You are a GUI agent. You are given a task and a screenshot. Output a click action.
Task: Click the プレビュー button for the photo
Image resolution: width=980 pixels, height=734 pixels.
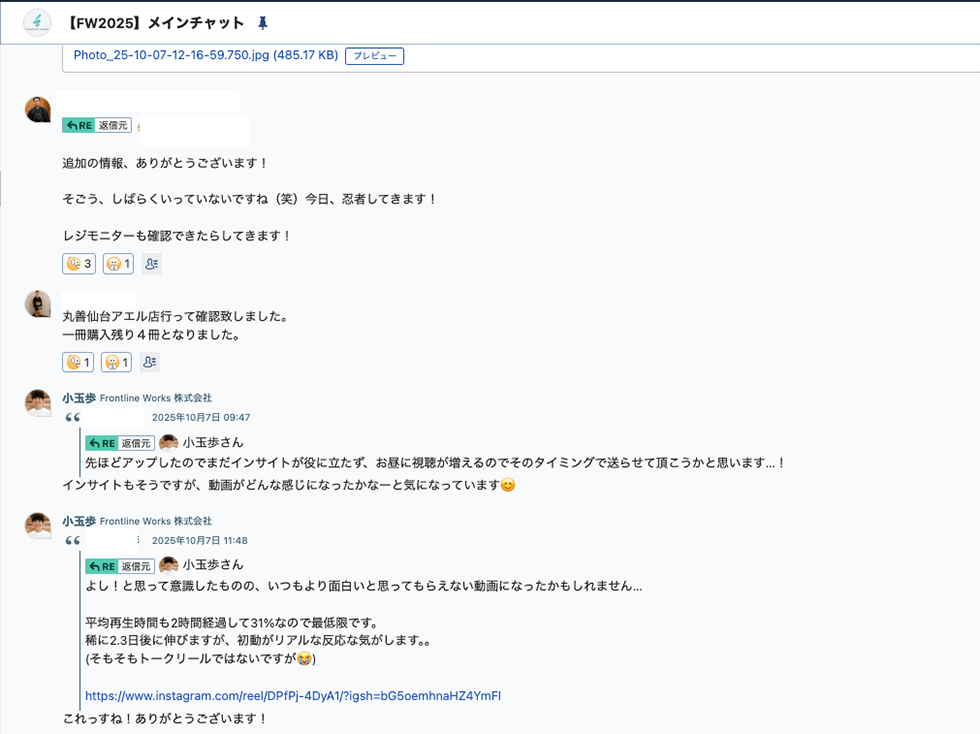[374, 56]
